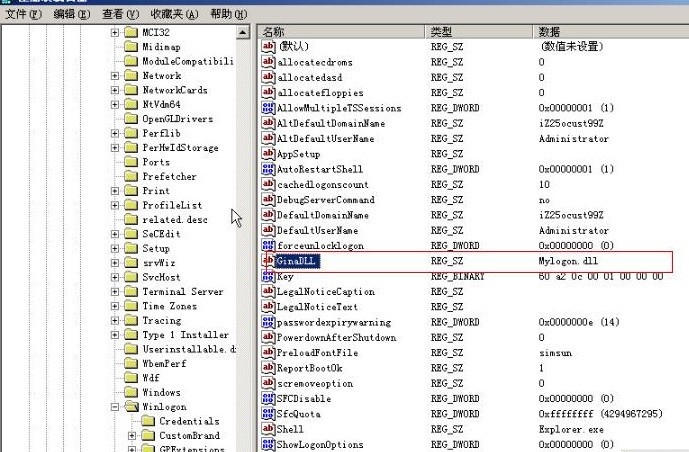Click the Prefetcher folder icon
This screenshot has width=689, height=452.
point(131,176)
